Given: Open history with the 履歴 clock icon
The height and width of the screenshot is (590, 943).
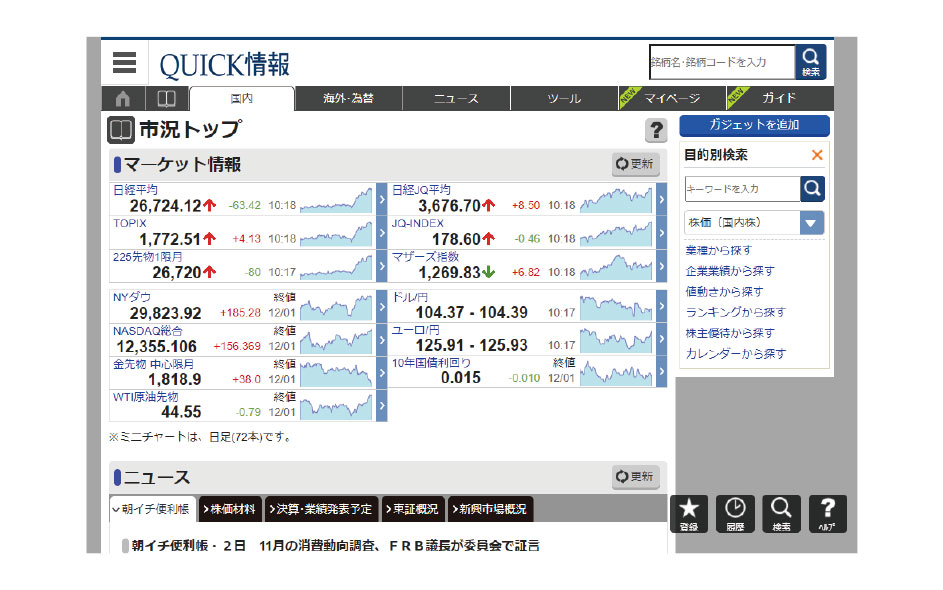Looking at the screenshot, I should [x=735, y=513].
